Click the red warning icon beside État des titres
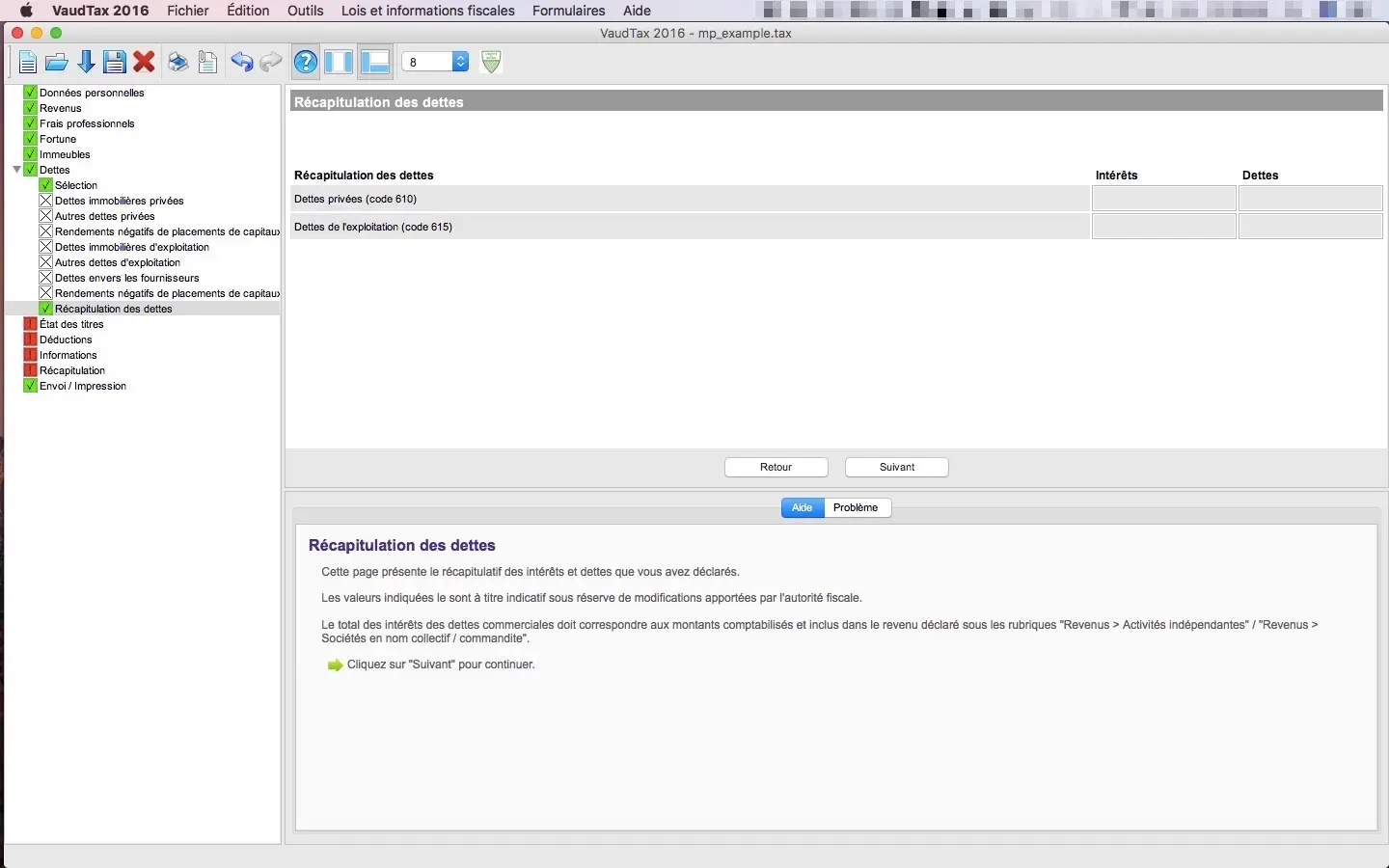The width and height of the screenshot is (1389, 868). point(30,324)
